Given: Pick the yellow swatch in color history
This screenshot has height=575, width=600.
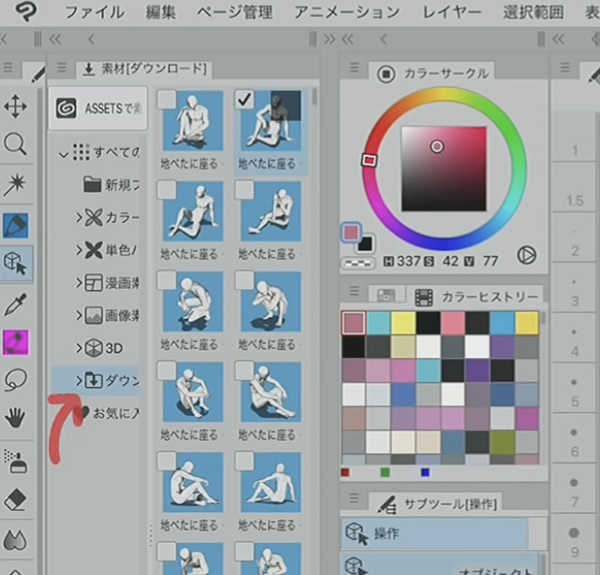Looking at the screenshot, I should [403, 322].
